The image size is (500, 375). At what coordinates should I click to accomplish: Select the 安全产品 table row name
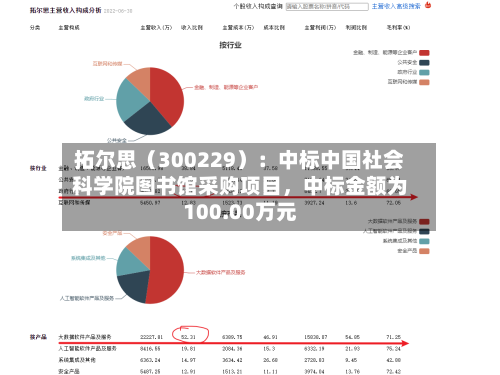[x=69, y=371]
